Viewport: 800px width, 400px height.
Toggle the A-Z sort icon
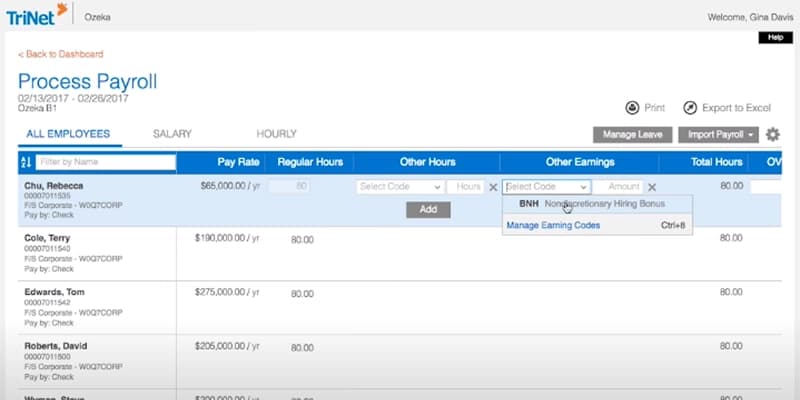(x=26, y=162)
